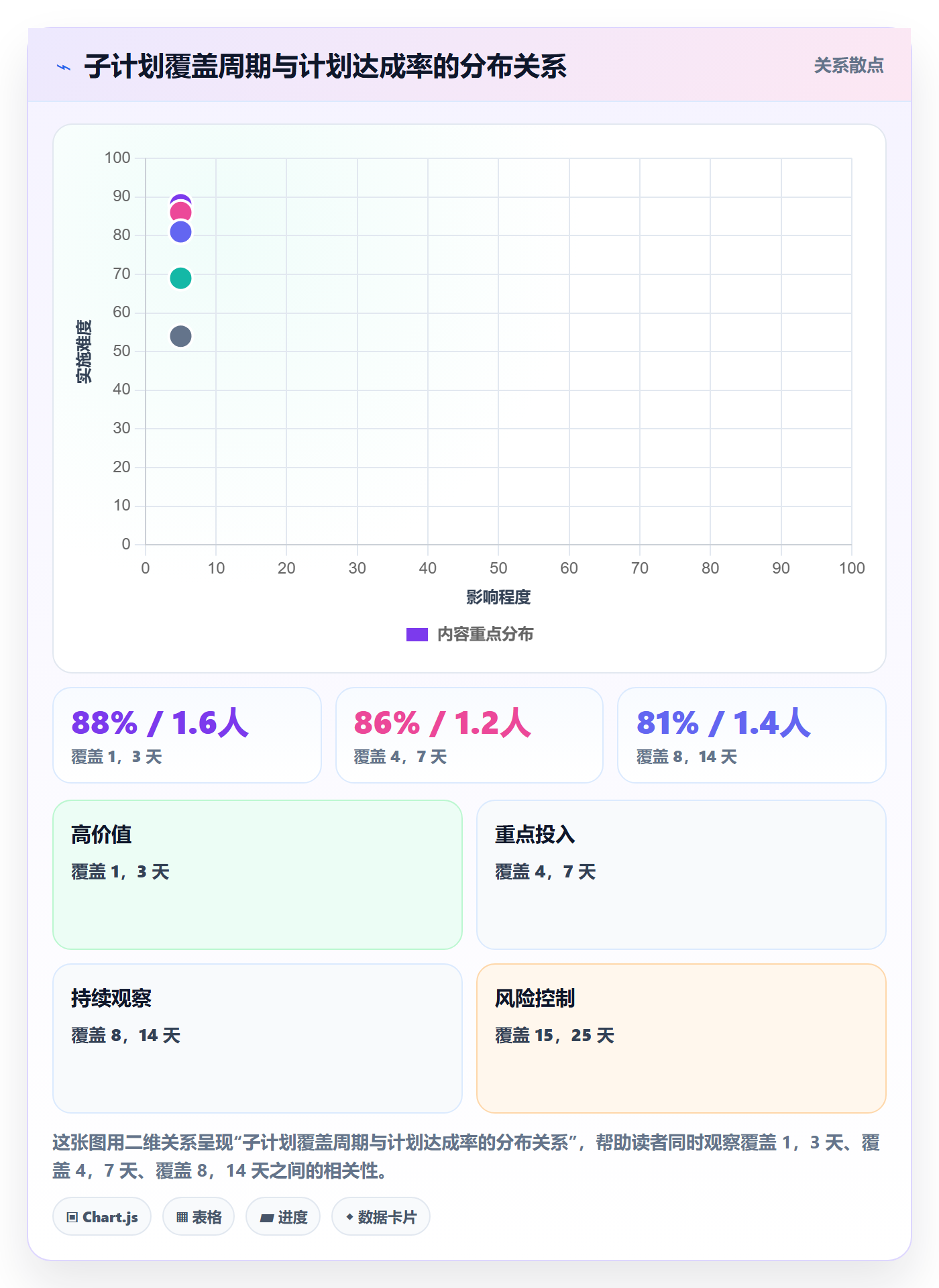Click the y-axis tick label 70
The image size is (939, 1288).
tap(121, 274)
